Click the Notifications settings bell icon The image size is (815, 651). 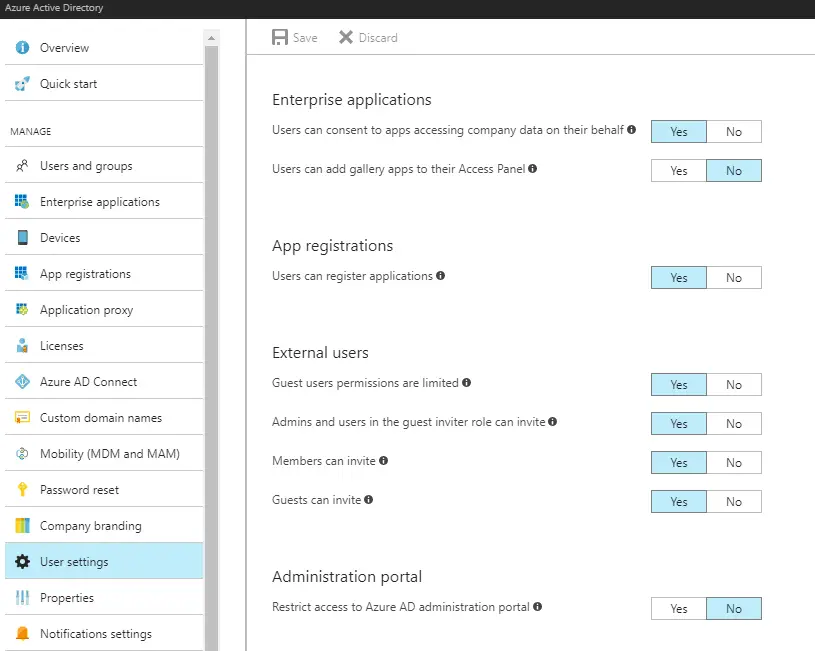[x=22, y=633]
